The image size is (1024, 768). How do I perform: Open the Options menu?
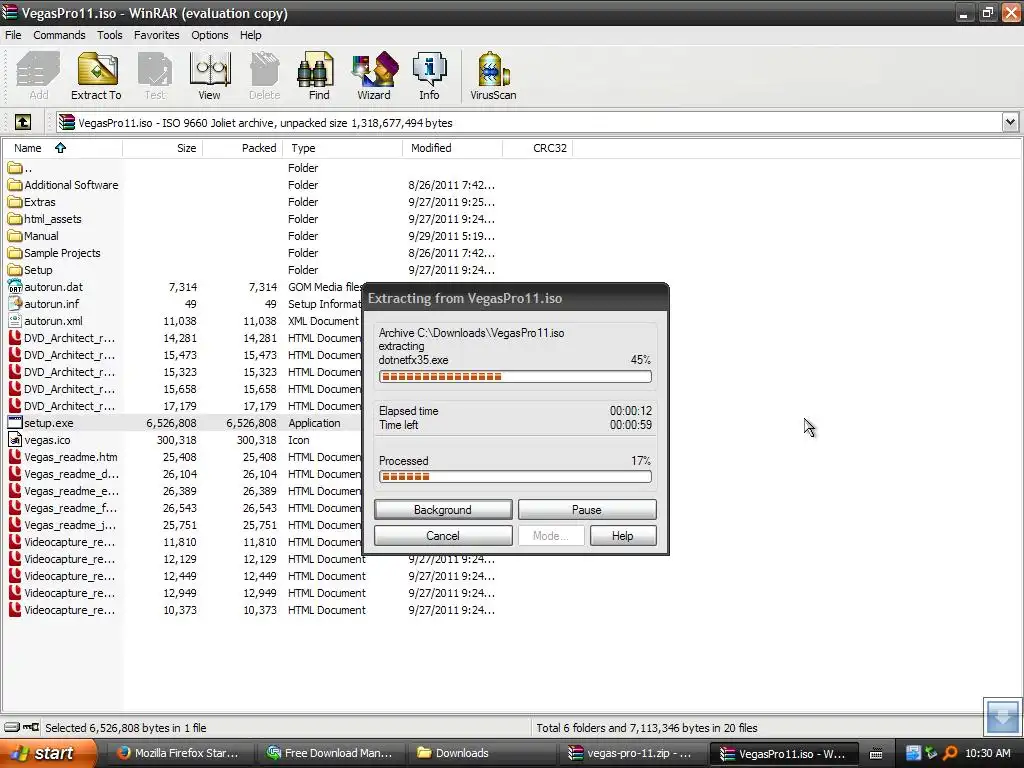point(210,35)
